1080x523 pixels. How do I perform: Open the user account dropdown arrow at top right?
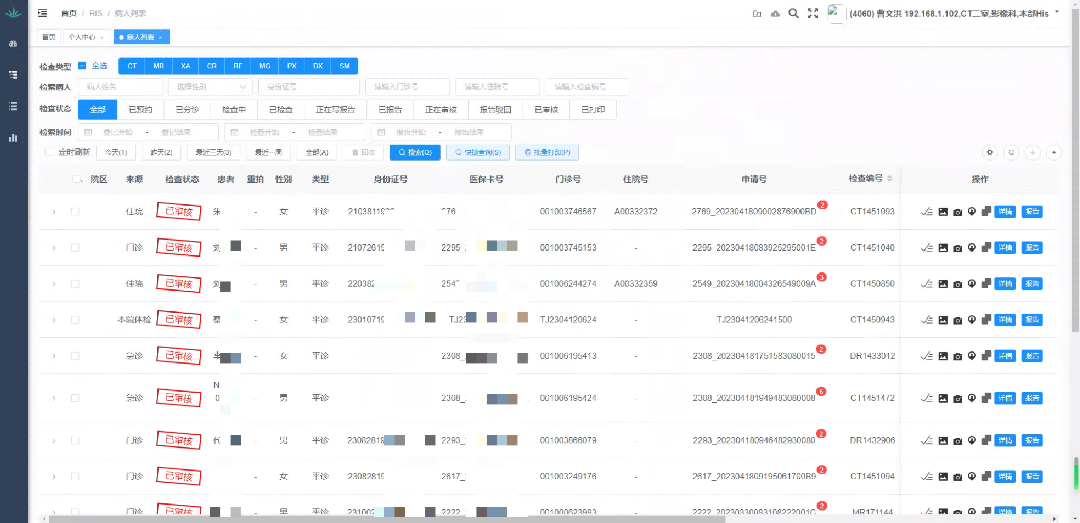tap(1057, 12)
